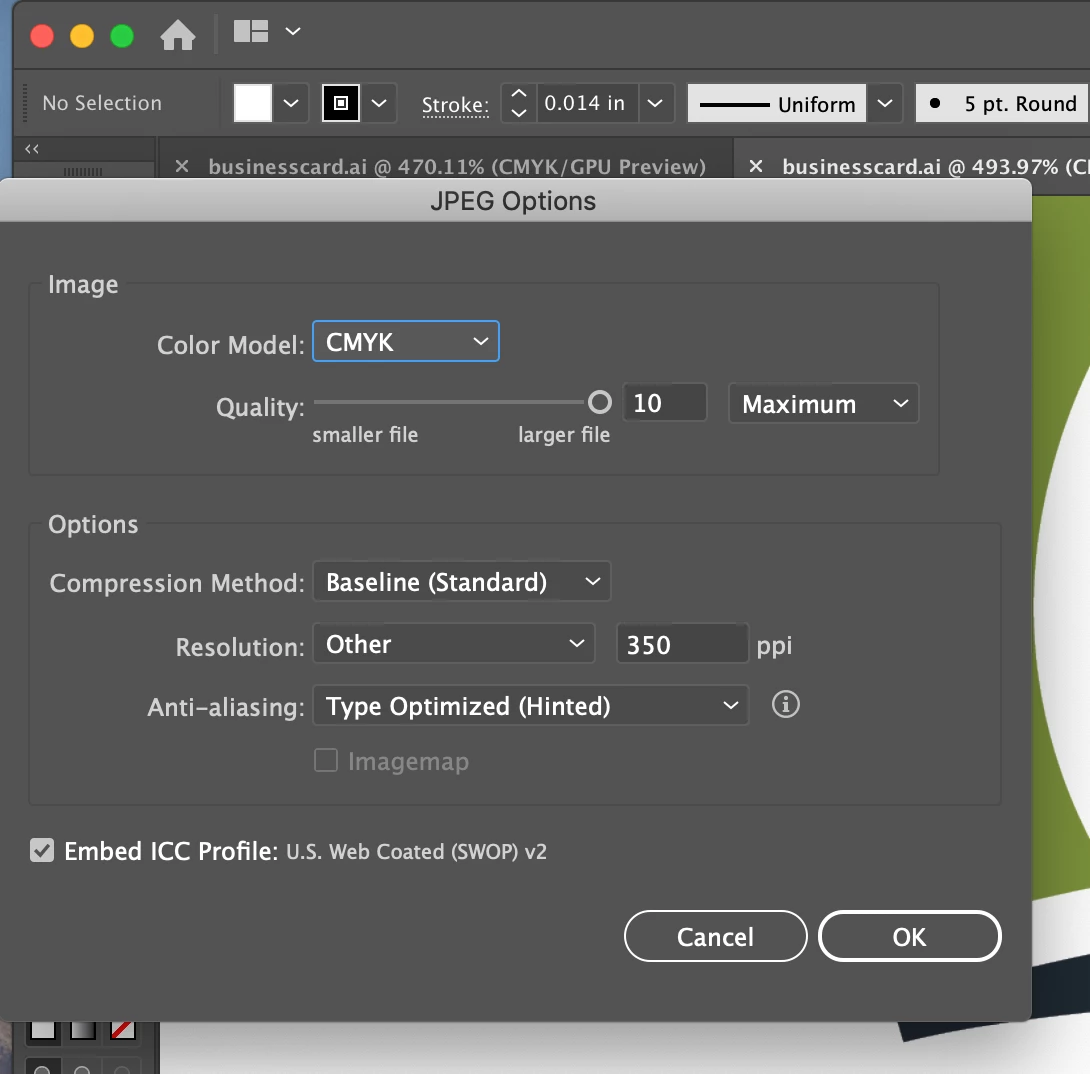
Task: Open the Resolution Other dropdown
Action: click(x=453, y=644)
